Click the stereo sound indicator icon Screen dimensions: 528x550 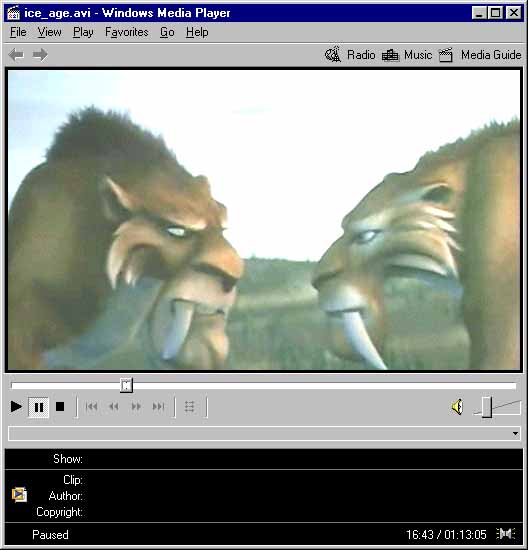pyautogui.click(x=506, y=534)
